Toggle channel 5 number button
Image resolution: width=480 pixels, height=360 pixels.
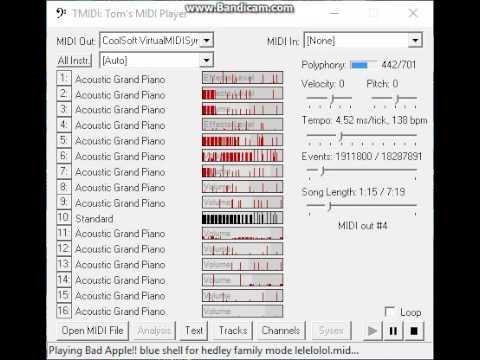(64, 140)
